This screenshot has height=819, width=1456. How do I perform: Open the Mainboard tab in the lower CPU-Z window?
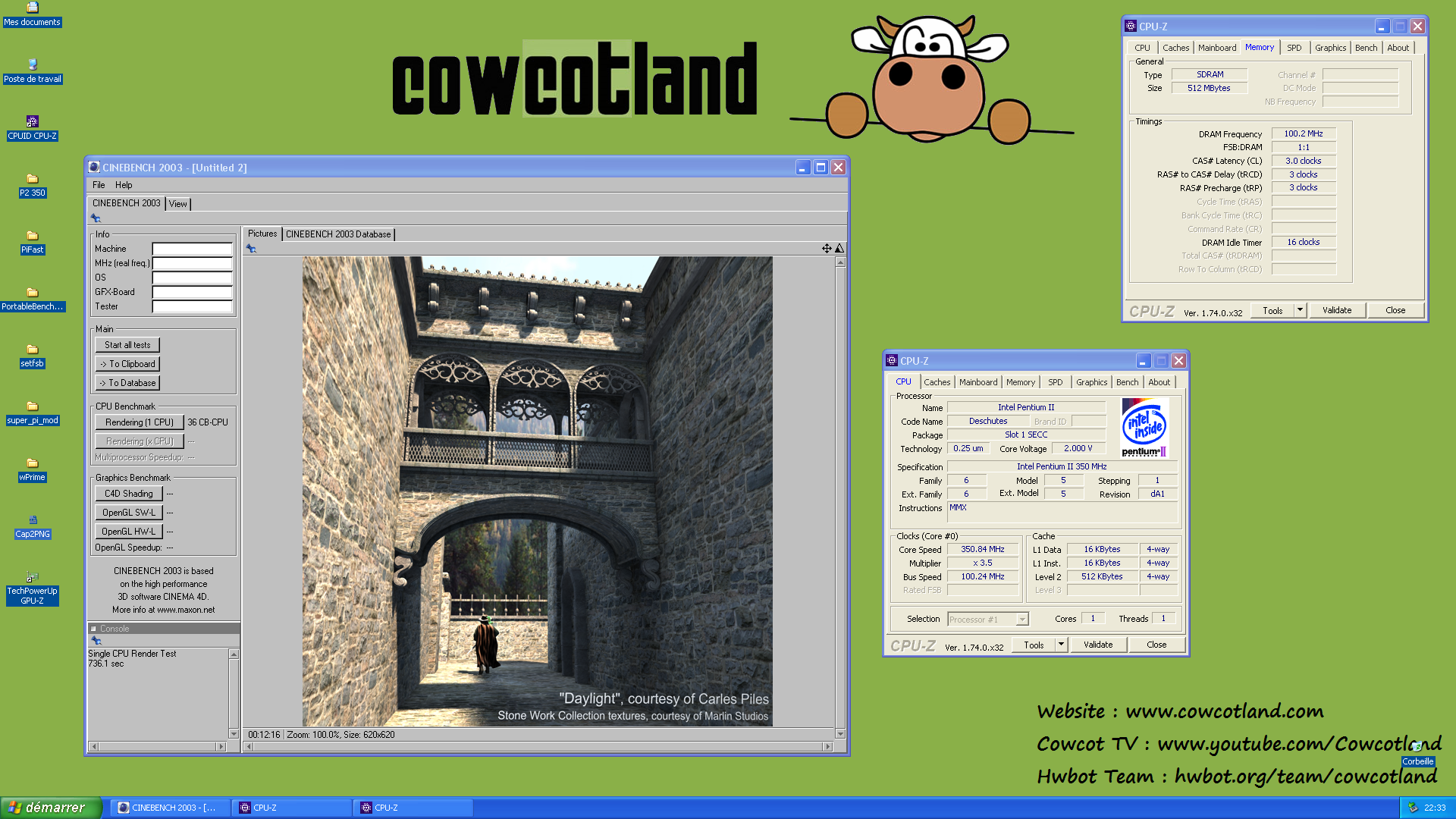(978, 382)
